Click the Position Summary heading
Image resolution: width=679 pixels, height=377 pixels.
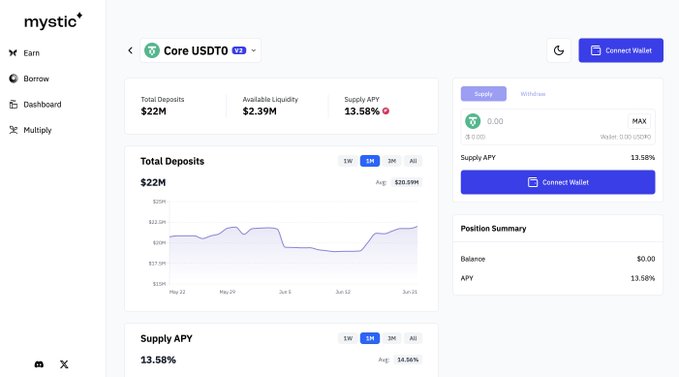(493, 229)
